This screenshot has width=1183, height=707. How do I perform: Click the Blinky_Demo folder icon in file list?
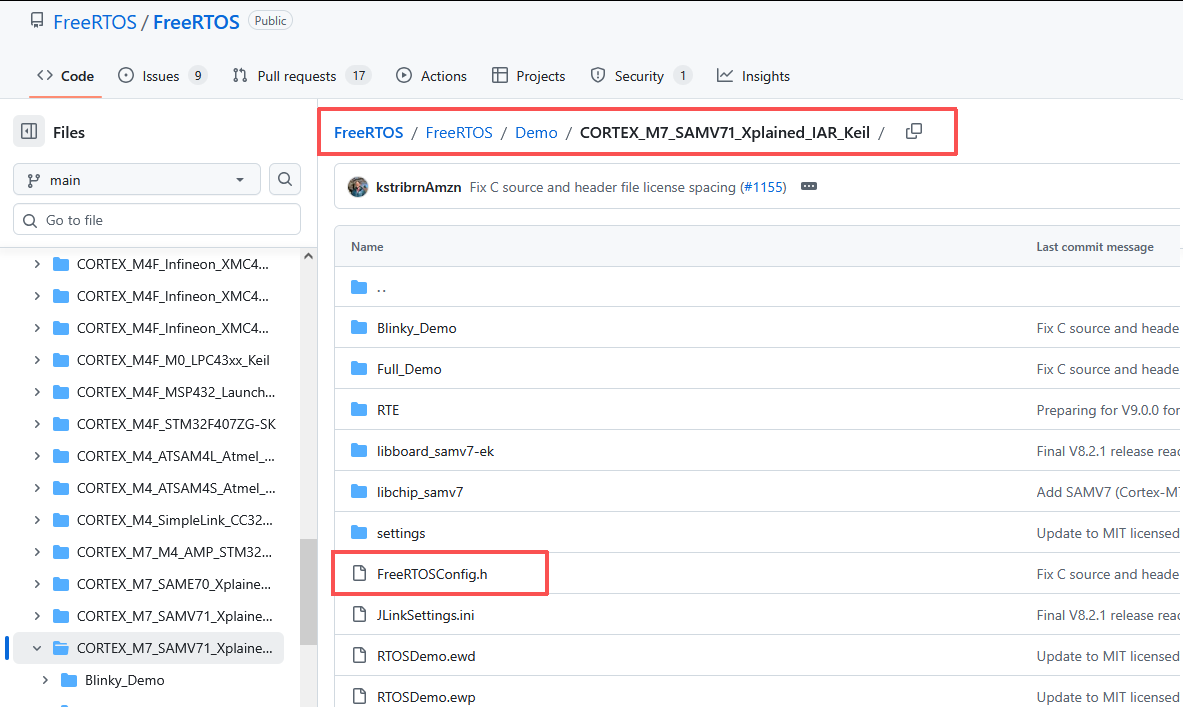(359, 327)
